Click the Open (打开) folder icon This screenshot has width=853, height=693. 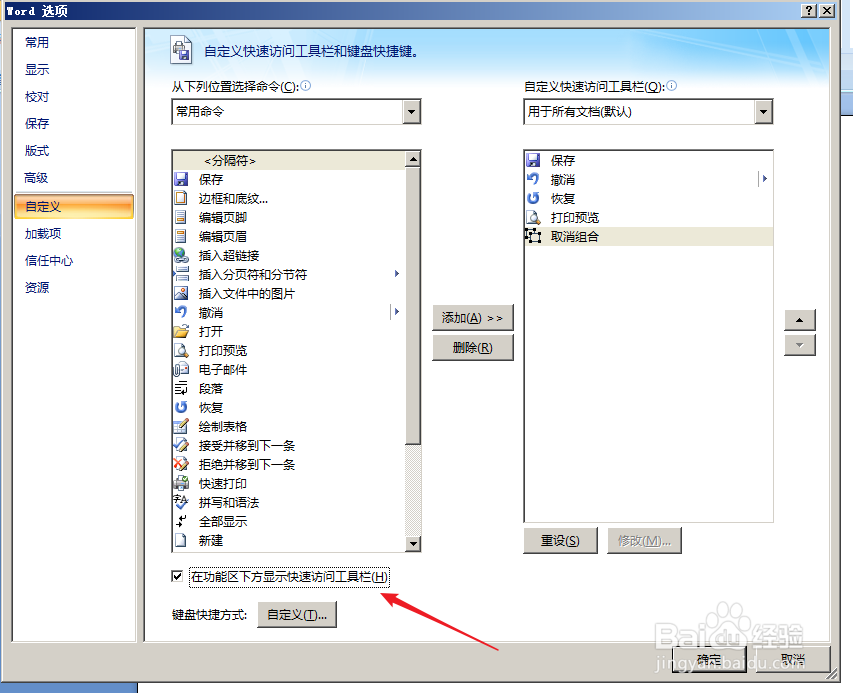(x=181, y=331)
